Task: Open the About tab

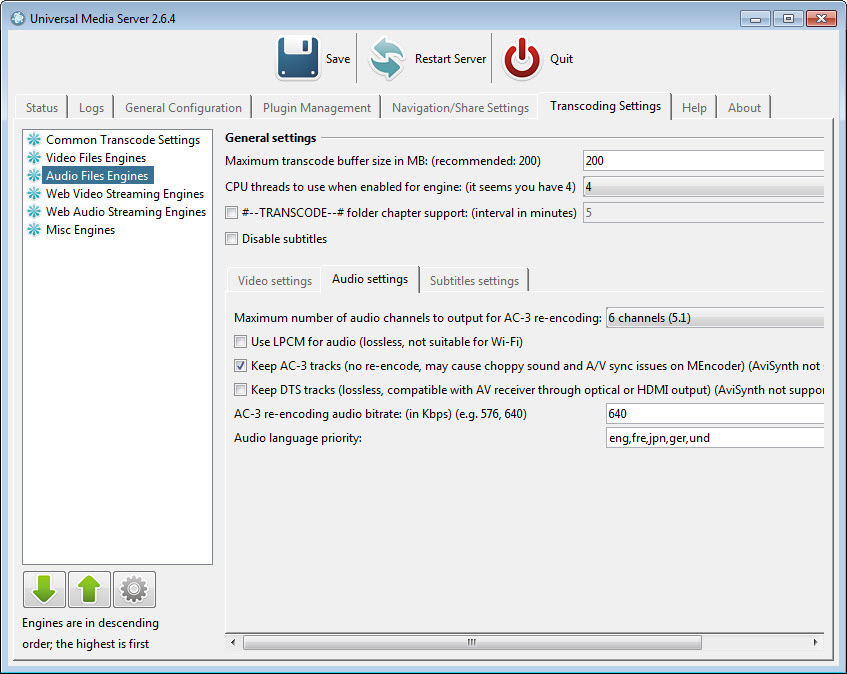Action: [x=744, y=107]
